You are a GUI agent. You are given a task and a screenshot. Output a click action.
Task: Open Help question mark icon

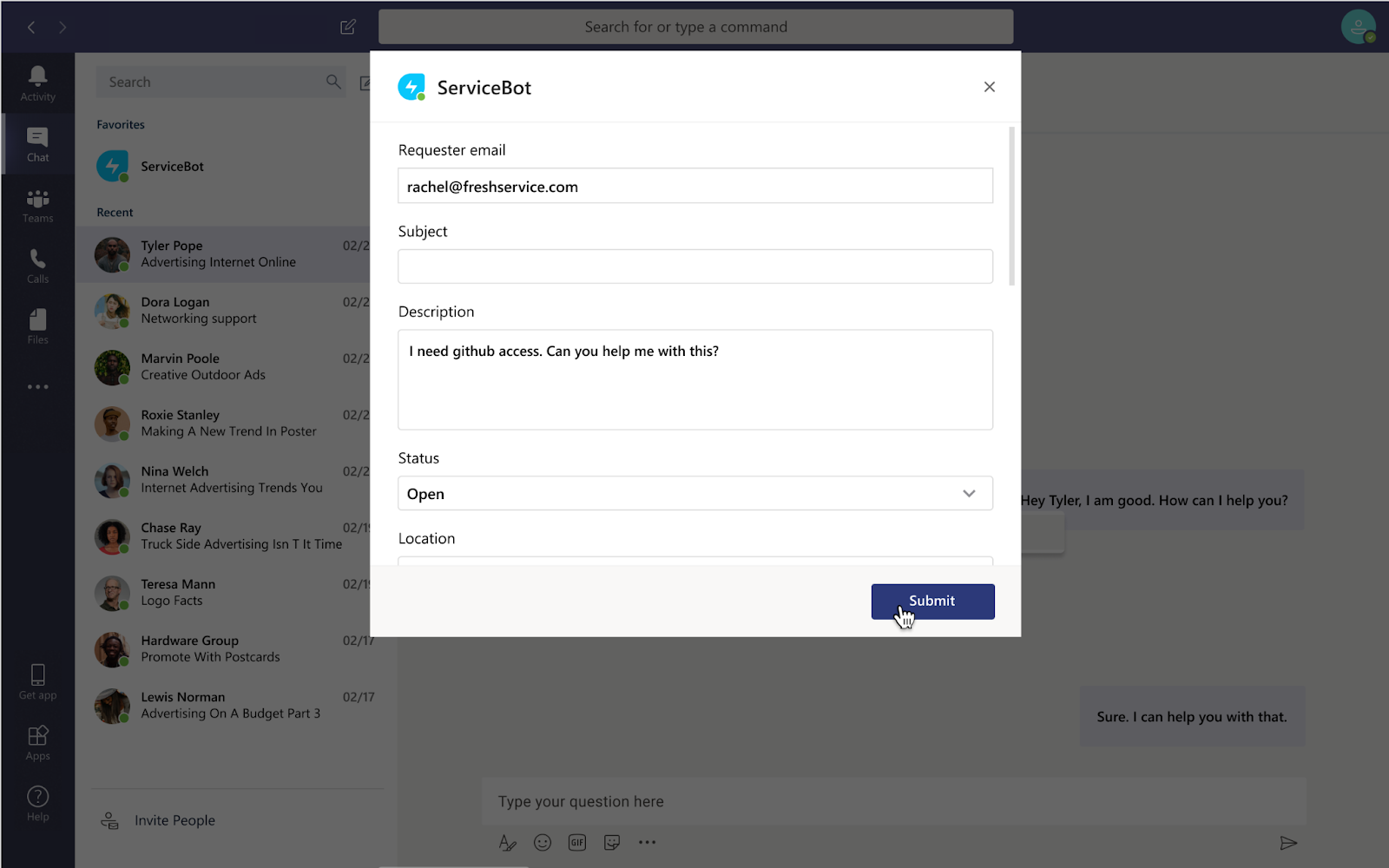click(37, 796)
